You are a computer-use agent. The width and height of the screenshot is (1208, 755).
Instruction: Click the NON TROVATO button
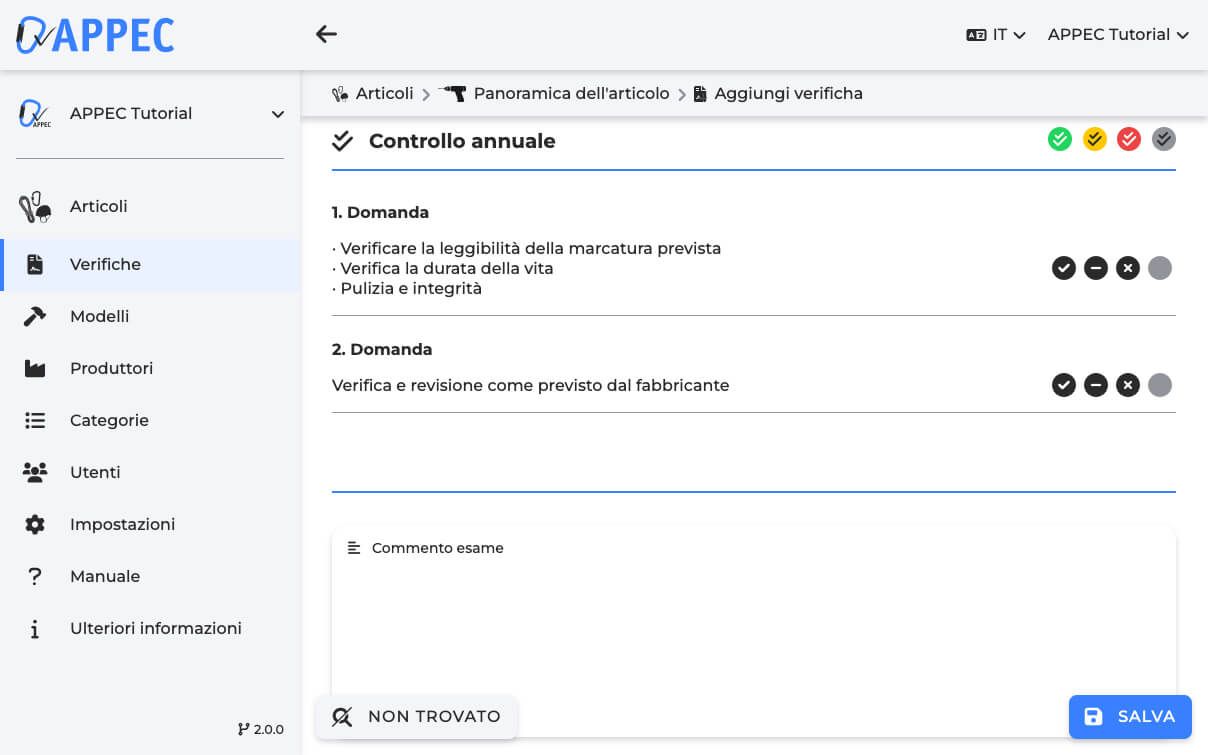point(416,716)
